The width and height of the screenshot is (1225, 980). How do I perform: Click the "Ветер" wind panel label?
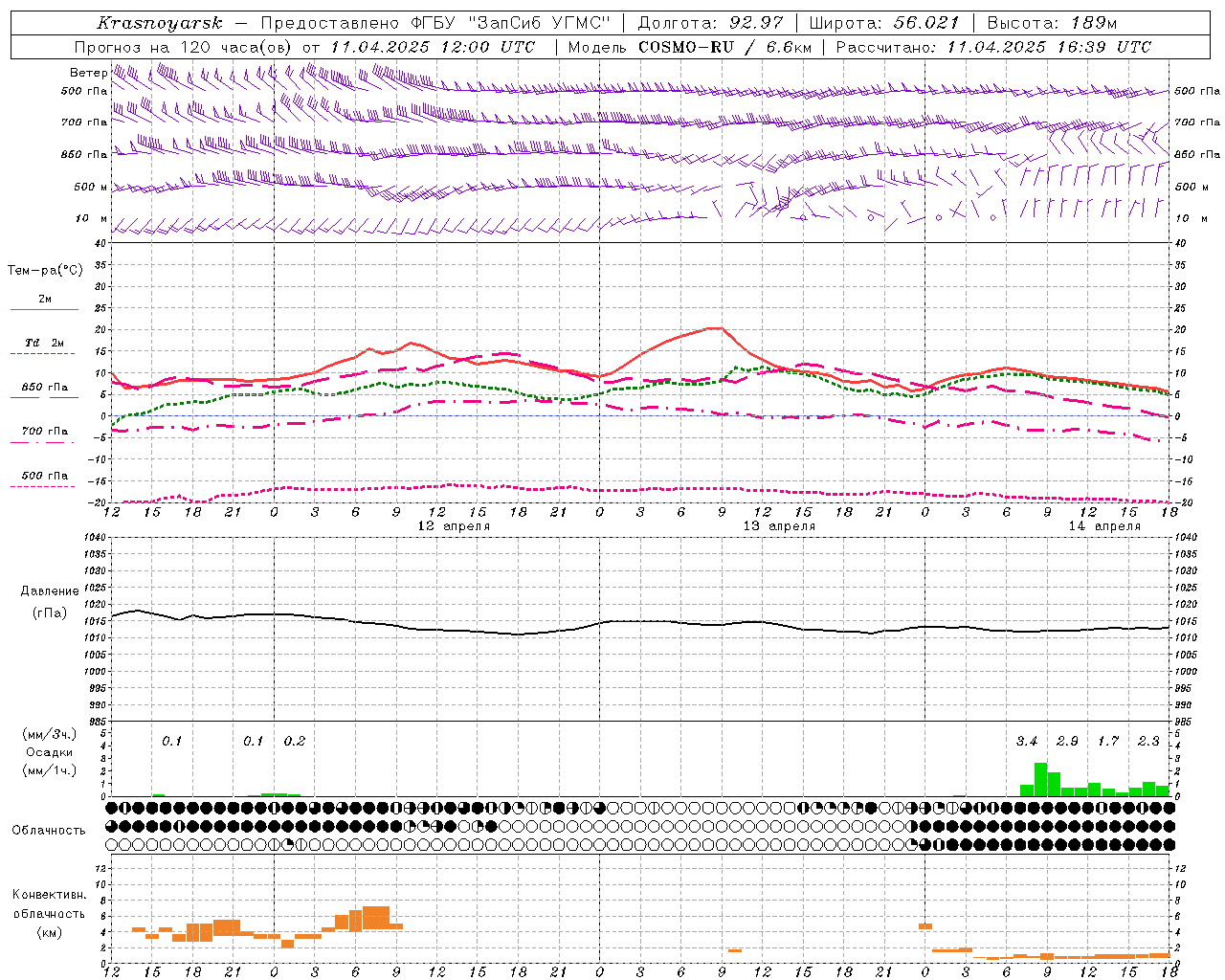88,73
